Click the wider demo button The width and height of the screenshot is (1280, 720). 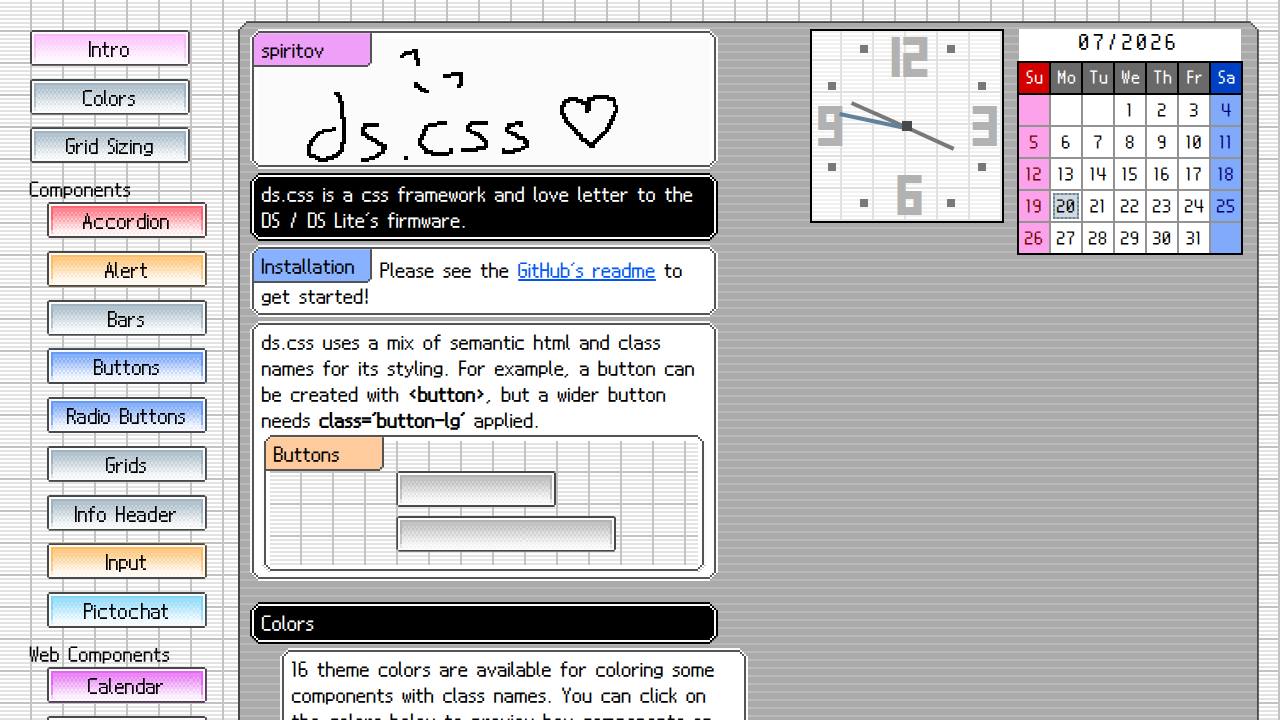click(506, 534)
